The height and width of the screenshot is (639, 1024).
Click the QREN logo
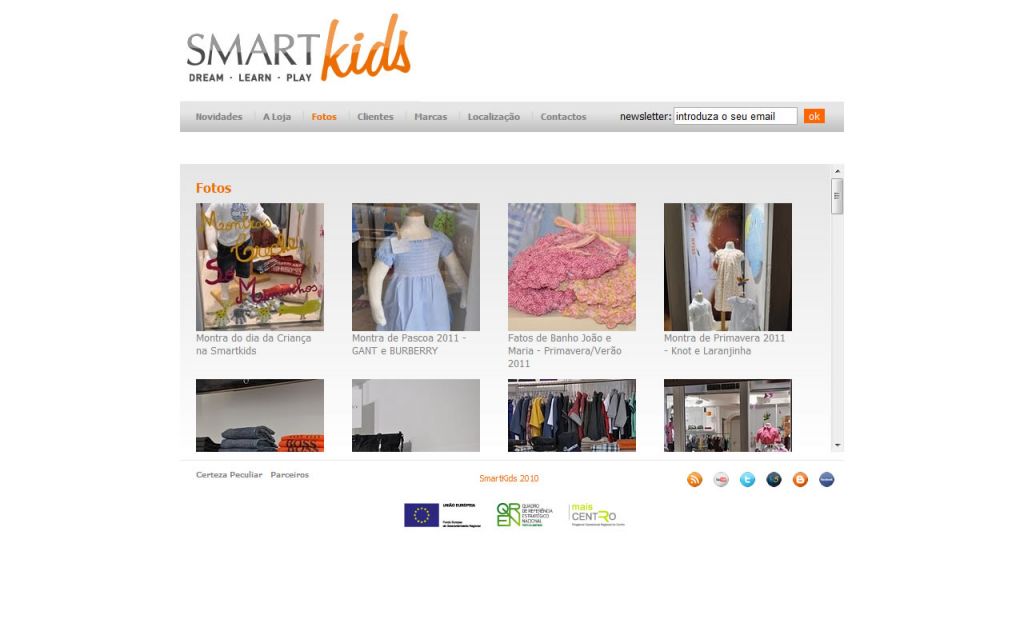524,515
